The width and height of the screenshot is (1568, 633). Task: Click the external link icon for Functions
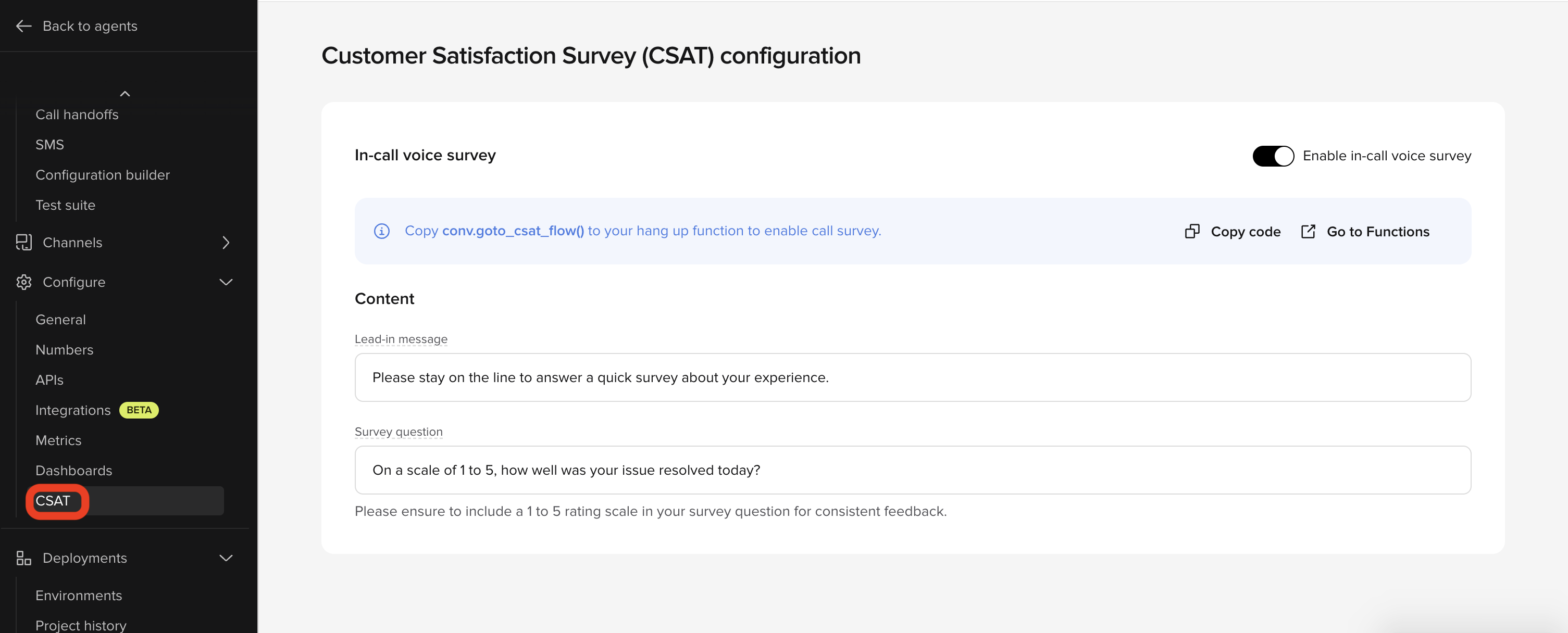pos(1308,232)
